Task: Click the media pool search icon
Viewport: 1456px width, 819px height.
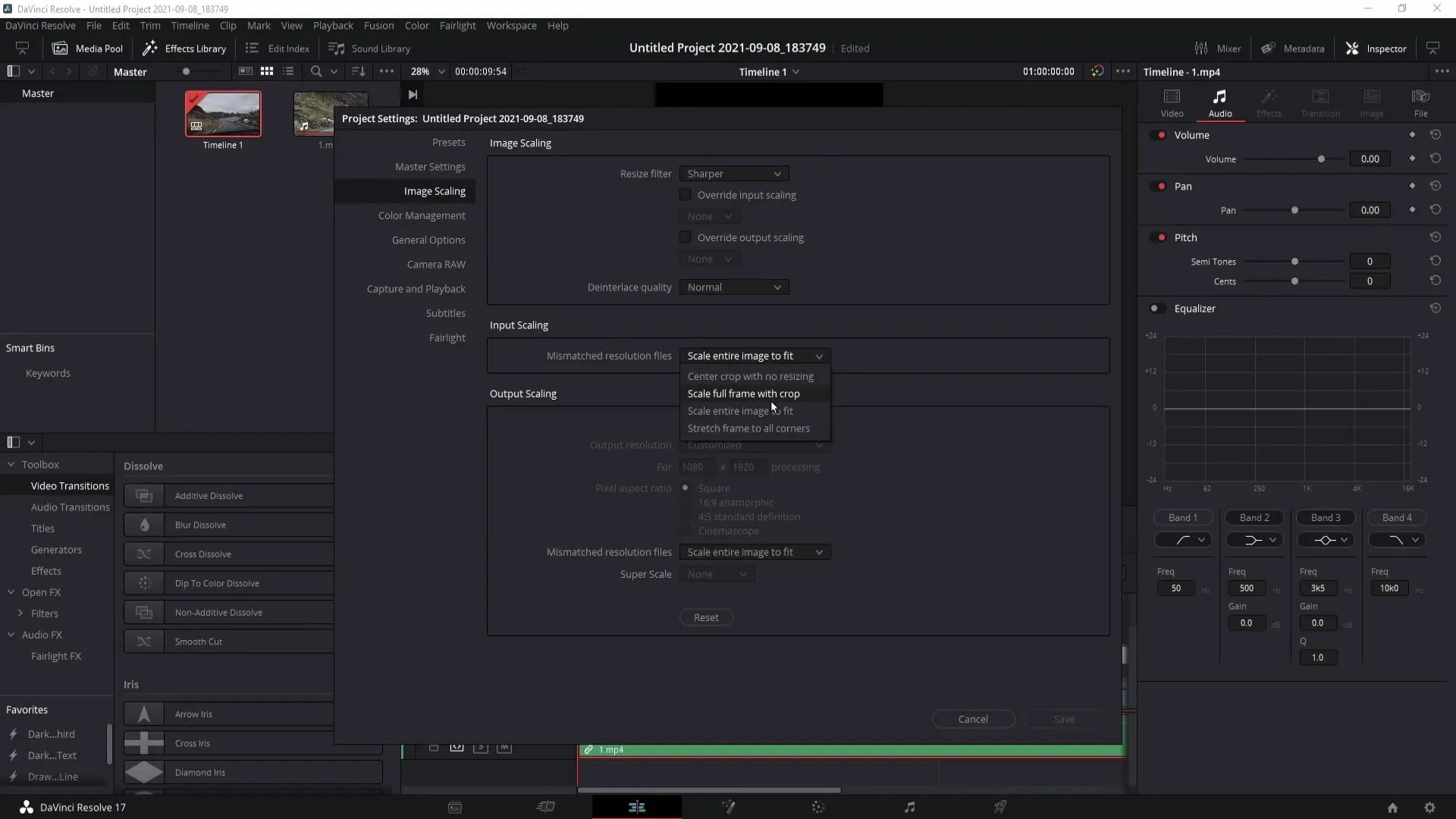Action: click(x=316, y=71)
